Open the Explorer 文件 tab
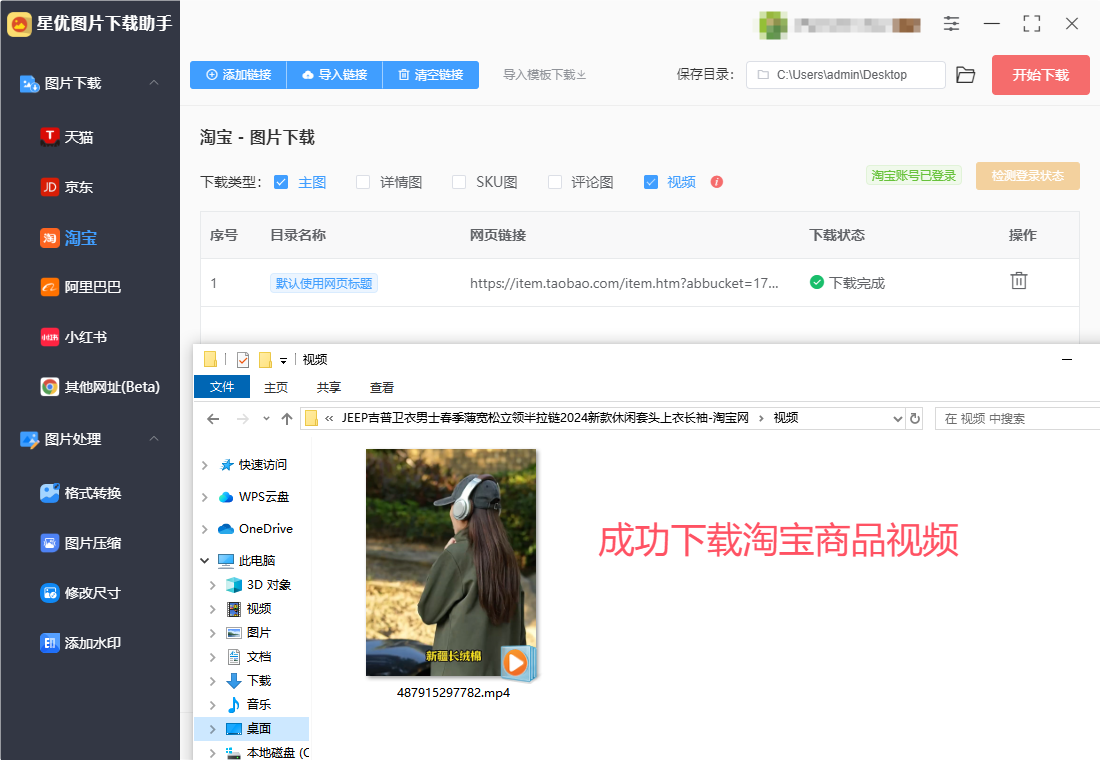1100x760 pixels. point(222,387)
